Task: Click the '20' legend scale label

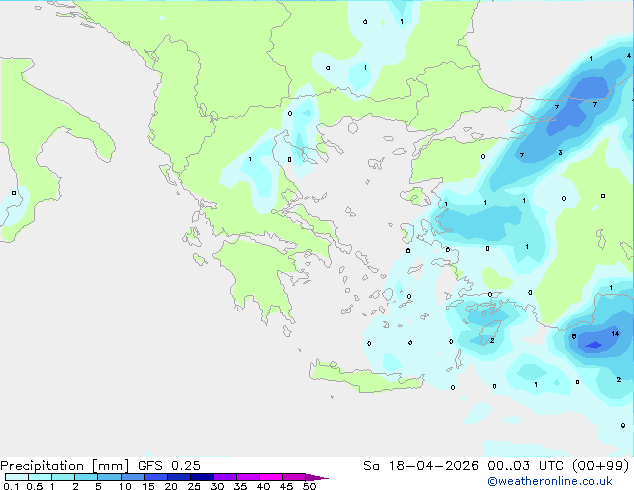Action: click(171, 486)
